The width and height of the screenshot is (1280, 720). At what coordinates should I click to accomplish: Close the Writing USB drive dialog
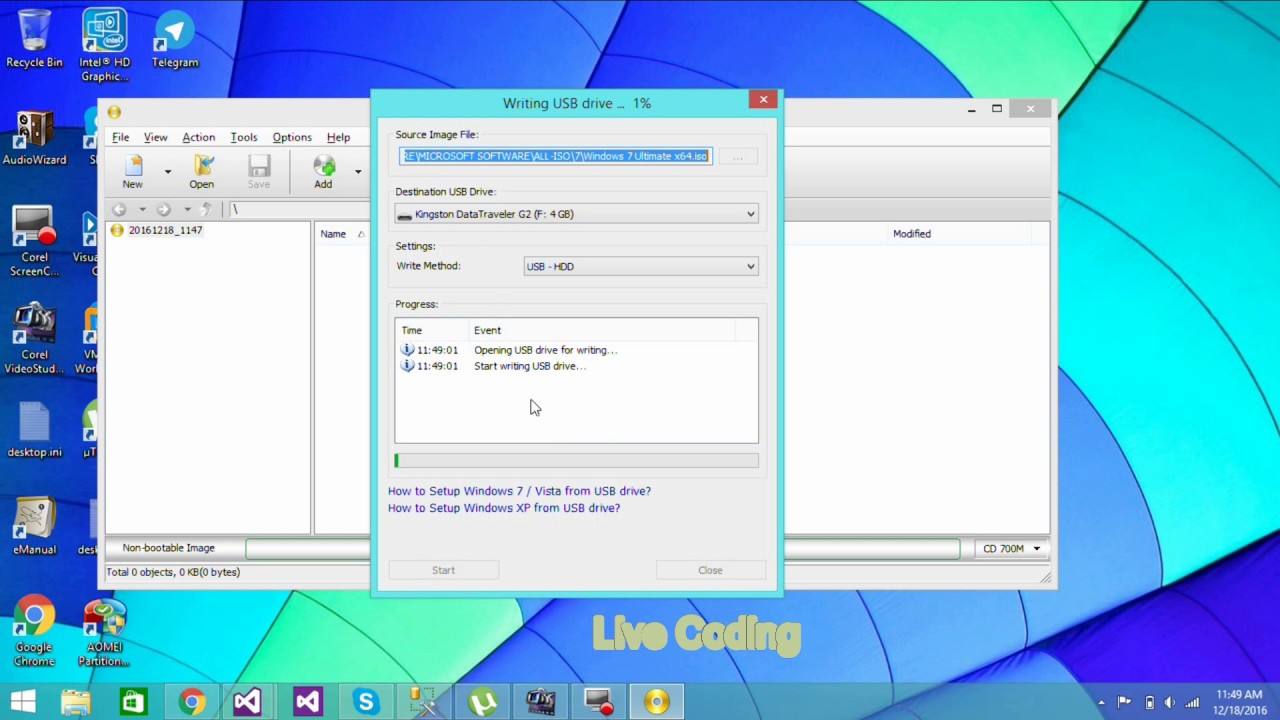763,99
